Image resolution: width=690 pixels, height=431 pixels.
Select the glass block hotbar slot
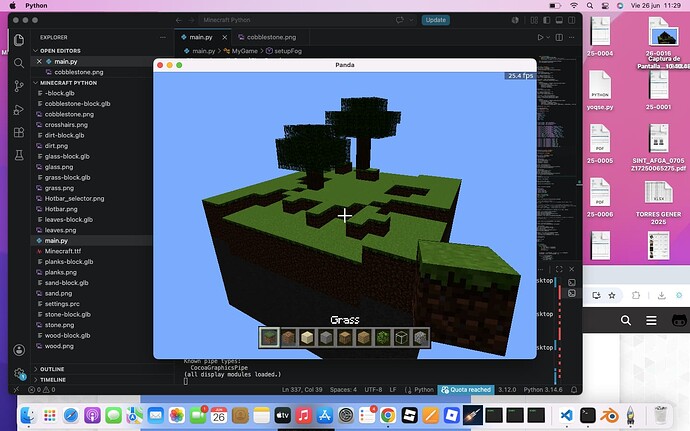[401, 338]
